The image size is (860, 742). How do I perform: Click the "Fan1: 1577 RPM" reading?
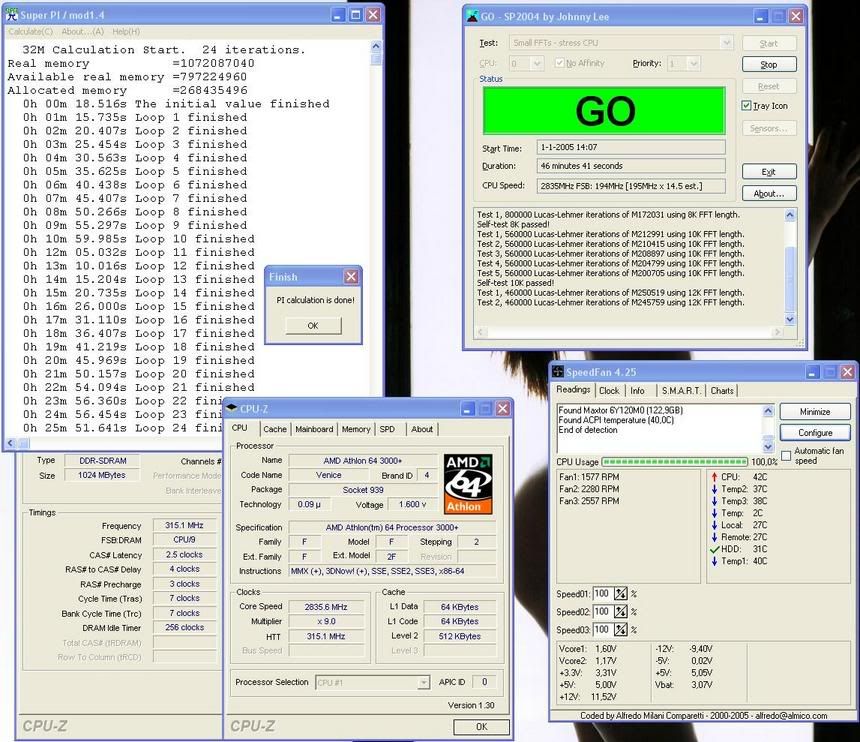click(589, 477)
